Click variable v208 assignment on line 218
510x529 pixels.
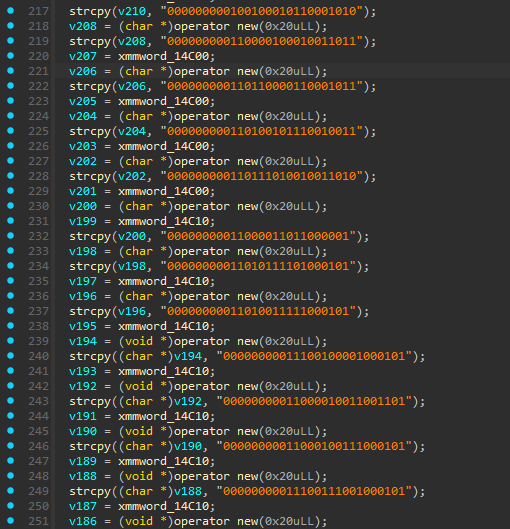pos(83,26)
